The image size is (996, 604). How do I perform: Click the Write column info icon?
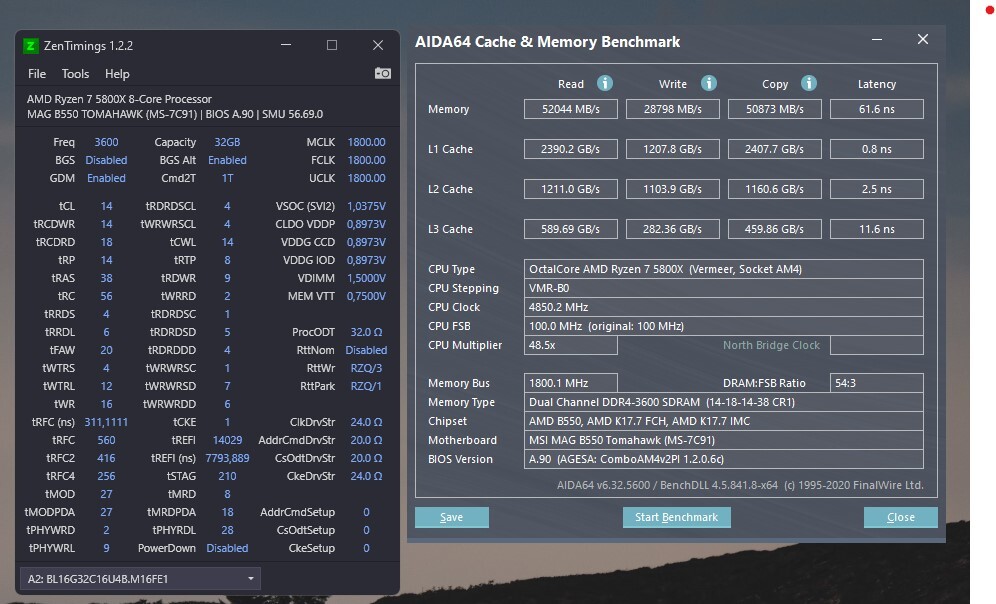[709, 83]
